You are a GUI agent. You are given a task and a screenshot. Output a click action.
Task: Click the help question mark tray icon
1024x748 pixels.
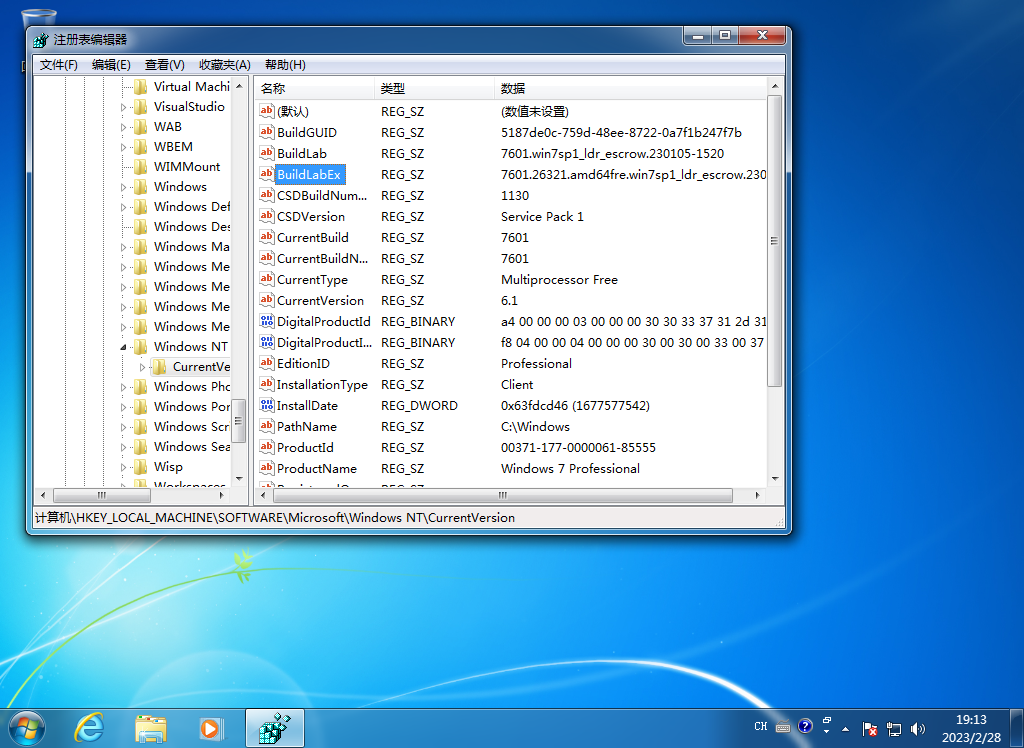805,726
